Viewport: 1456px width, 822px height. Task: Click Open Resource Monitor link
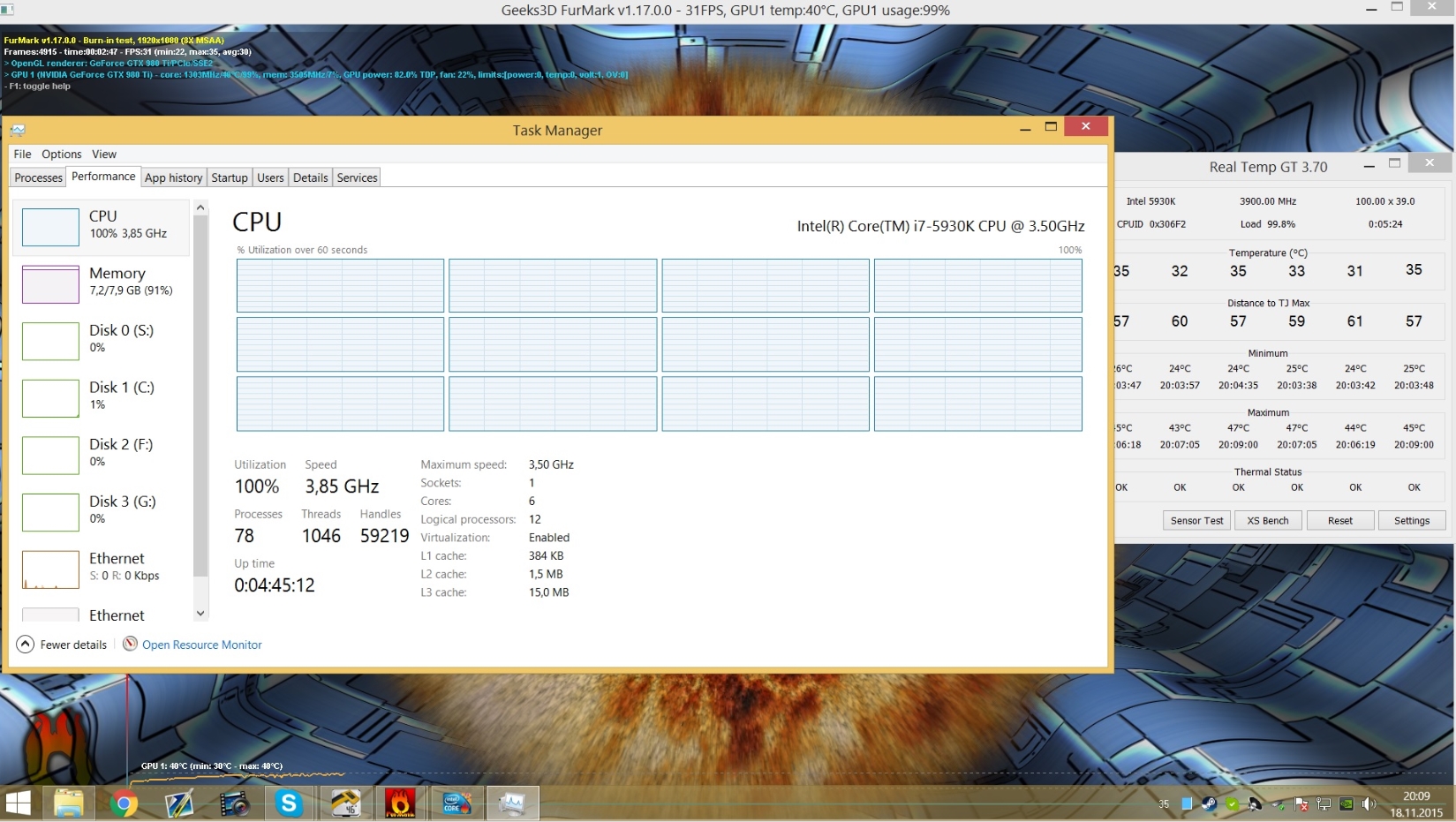pos(202,645)
